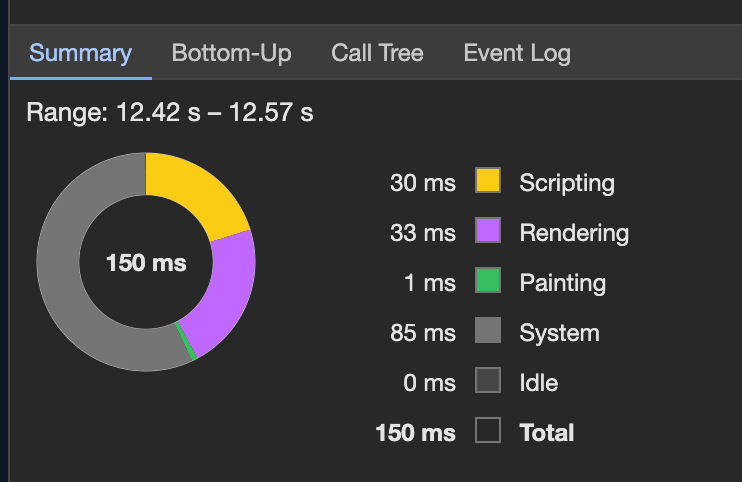Click the yellow Scripting color swatch
The image size is (742, 482).
pyautogui.click(x=488, y=181)
